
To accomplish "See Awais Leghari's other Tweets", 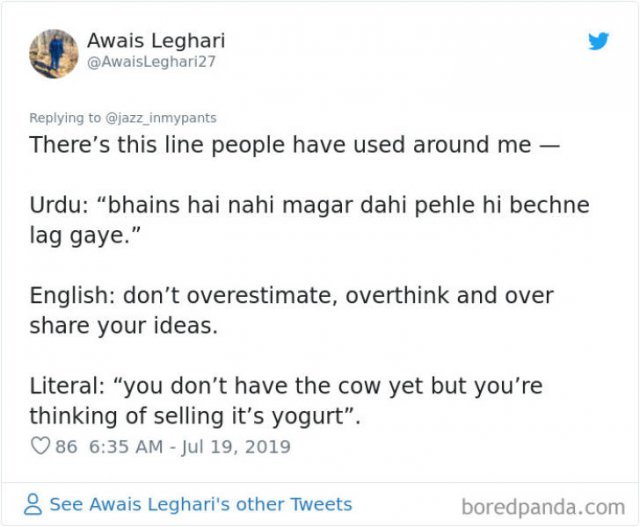I will (x=200, y=504).
